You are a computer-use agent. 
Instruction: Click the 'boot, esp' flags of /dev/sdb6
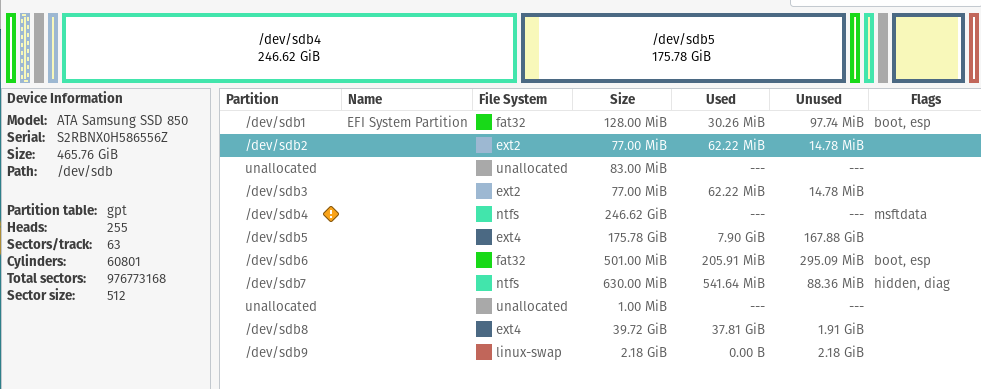[902, 260]
